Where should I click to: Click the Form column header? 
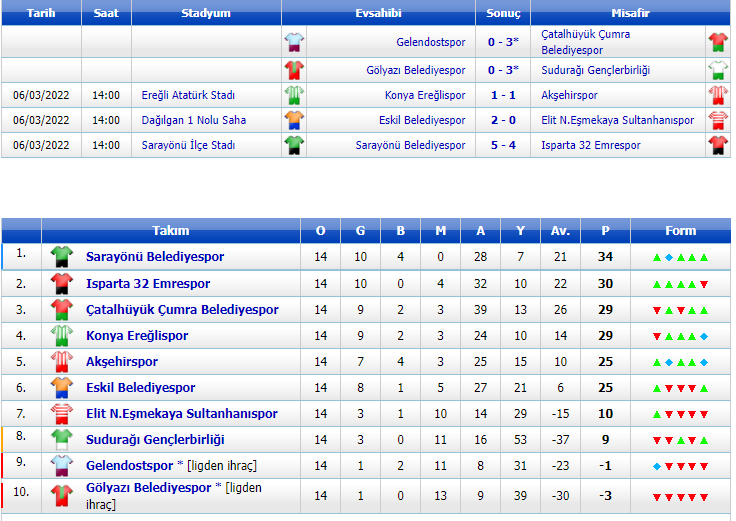680,231
